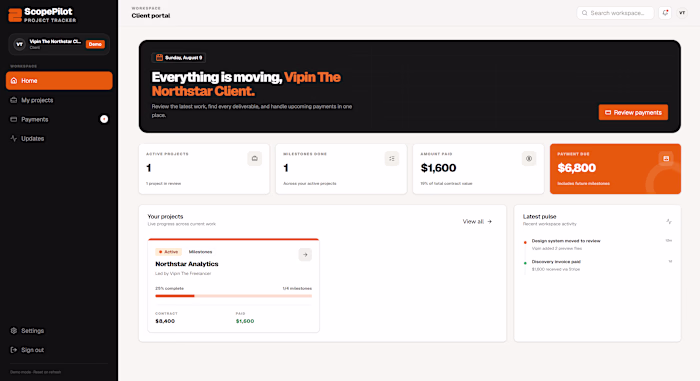Viewport: 700px width, 381px height.
Task: Click the Active Projects briefcase icon
Action: point(254,159)
